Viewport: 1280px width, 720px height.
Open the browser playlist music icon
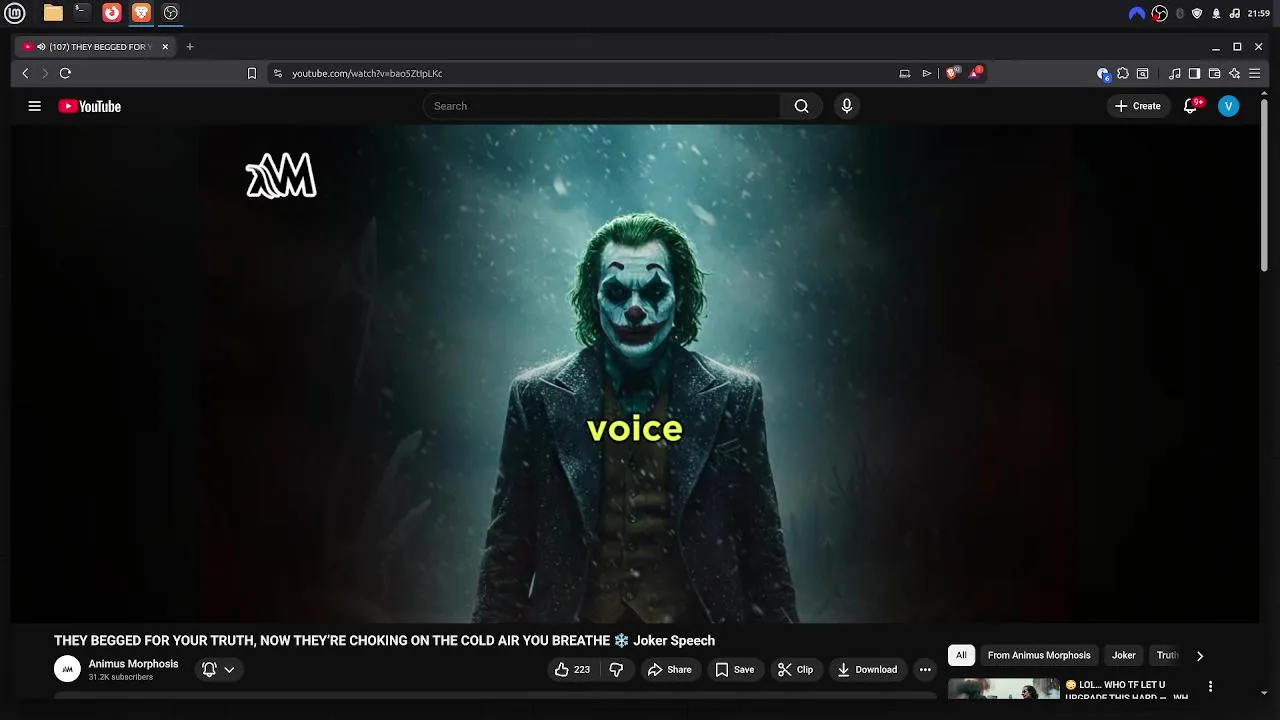point(1175,73)
